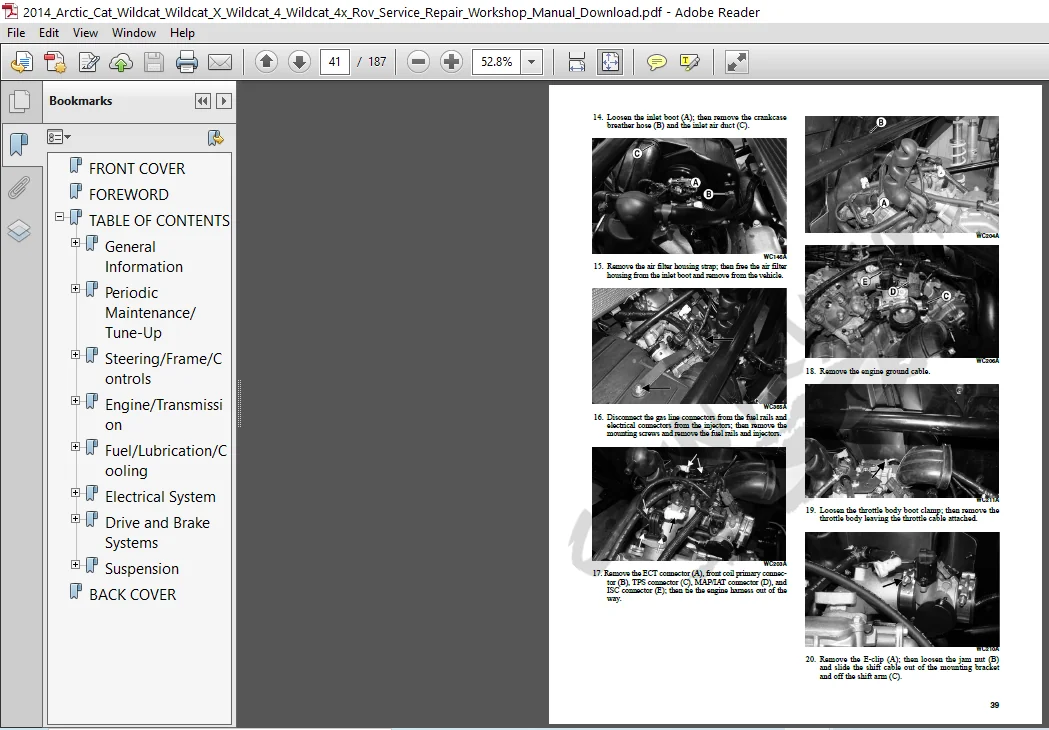Click the expand panel right-arrow button
Image resolution: width=1049 pixels, height=730 pixels.
tap(224, 101)
